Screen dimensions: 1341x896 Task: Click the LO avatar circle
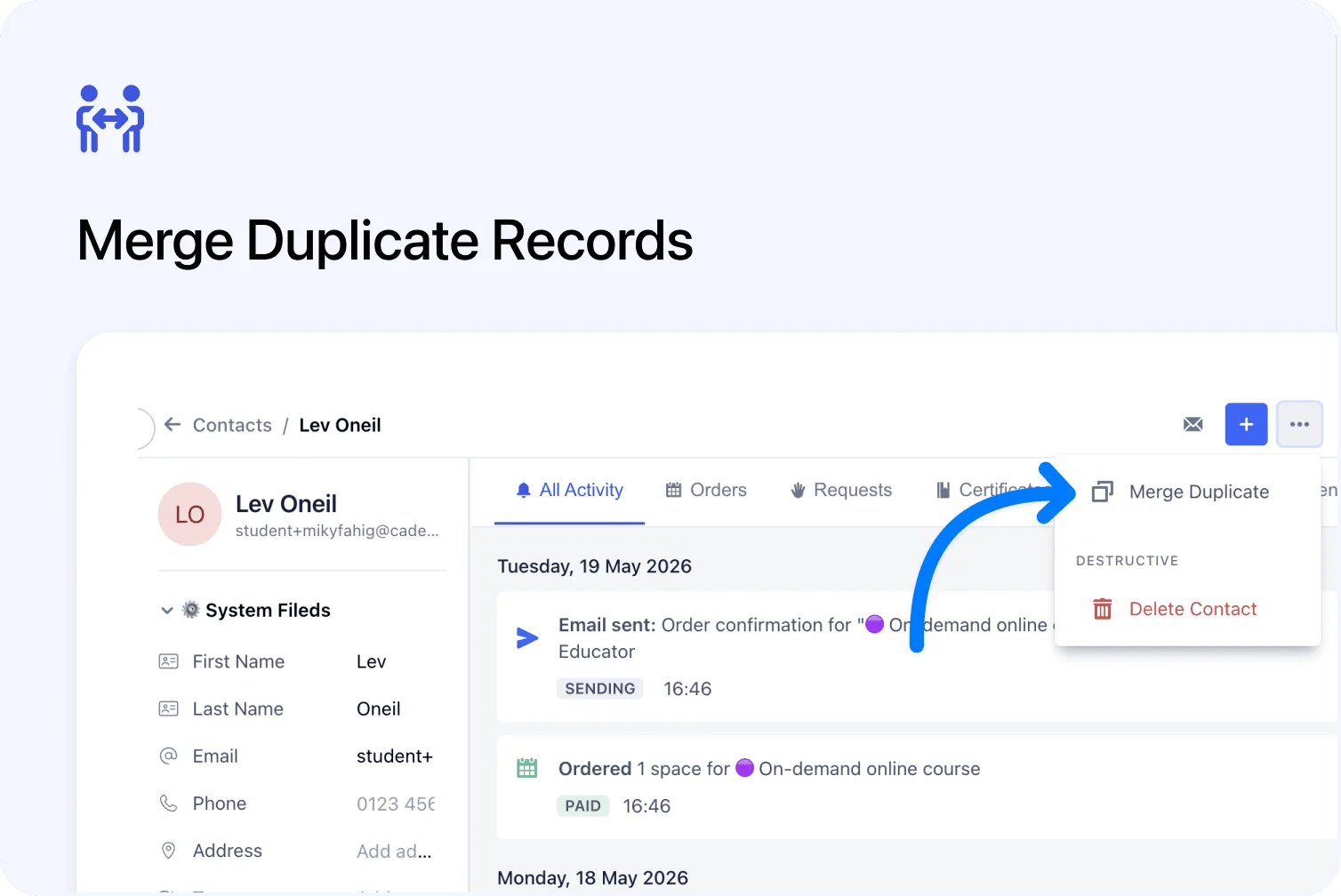click(x=189, y=514)
